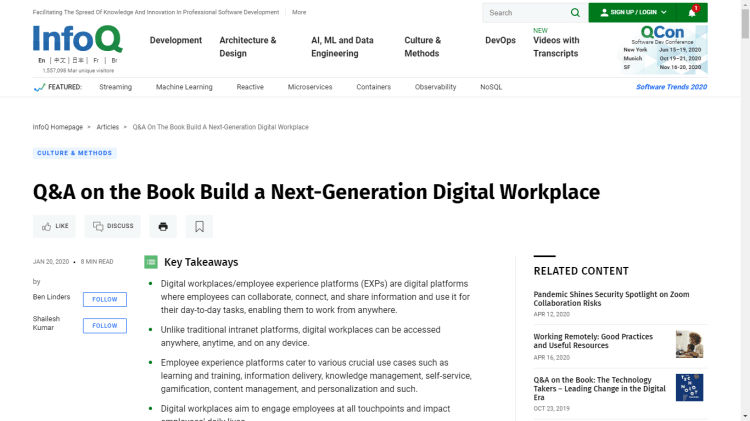This screenshot has height=421, width=750.
Task: Open the DevOps navigation item
Action: (500, 41)
